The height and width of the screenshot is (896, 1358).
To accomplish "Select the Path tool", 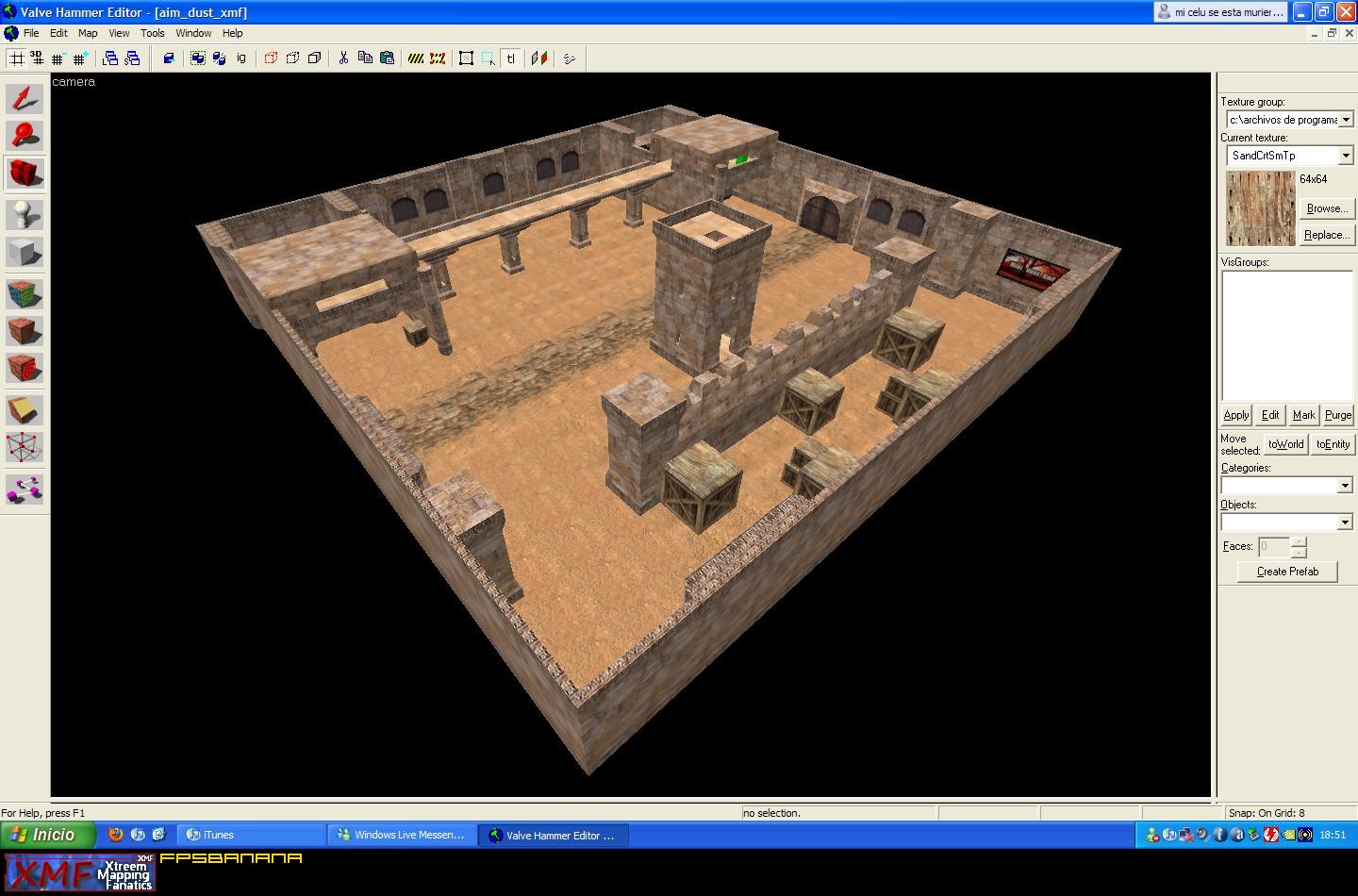I will pos(24,489).
